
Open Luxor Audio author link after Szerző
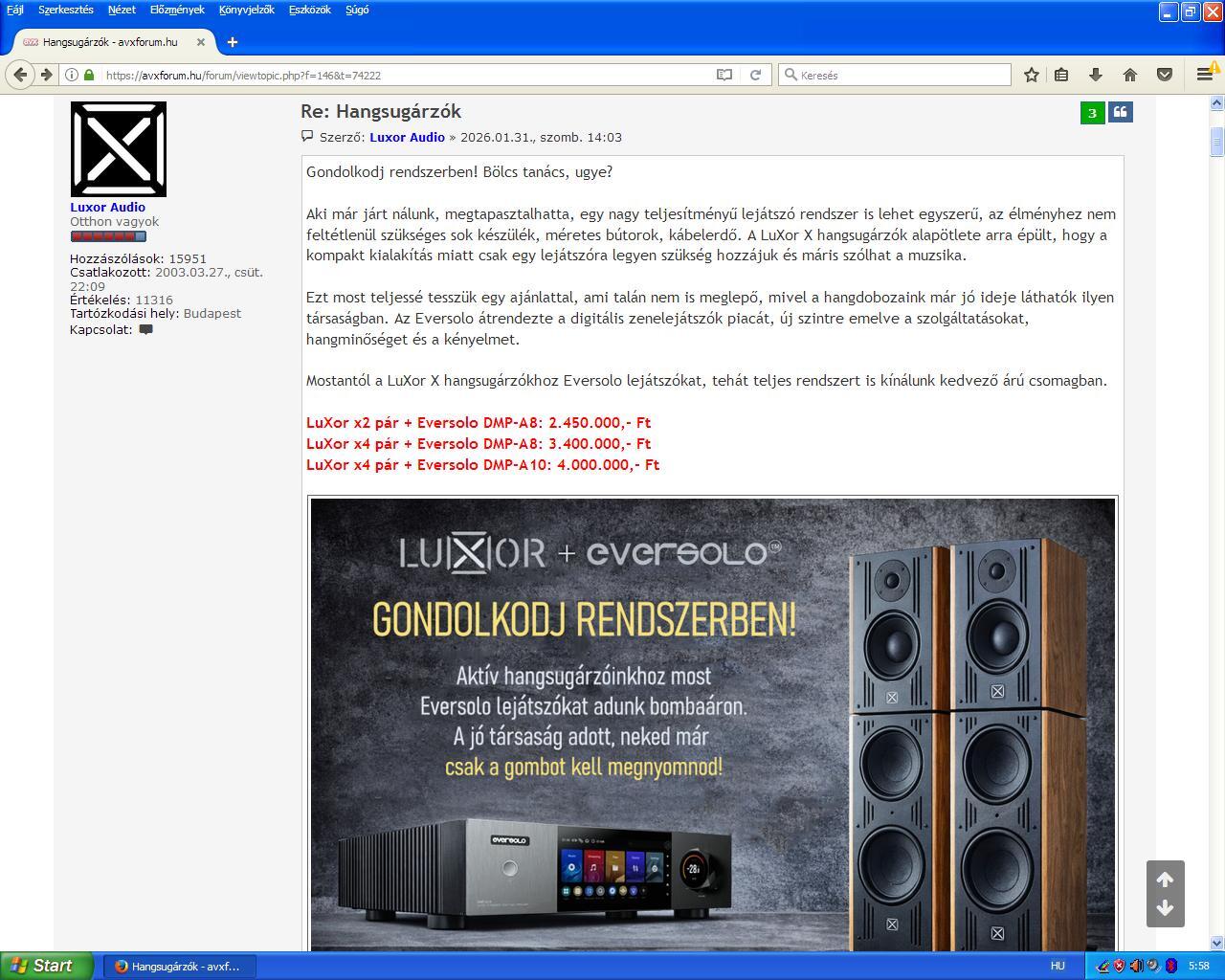[407, 137]
